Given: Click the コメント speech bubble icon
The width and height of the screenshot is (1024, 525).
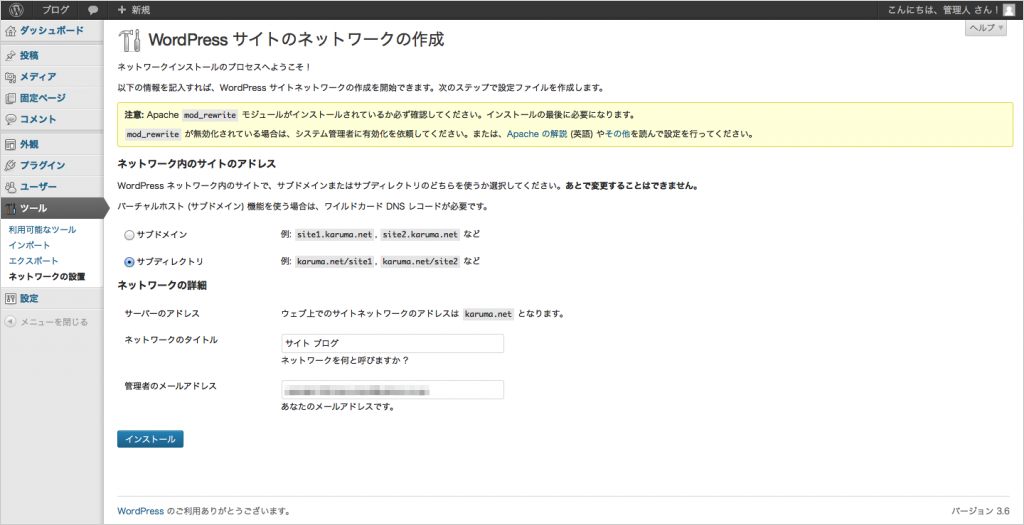Looking at the screenshot, I should pos(10,119).
